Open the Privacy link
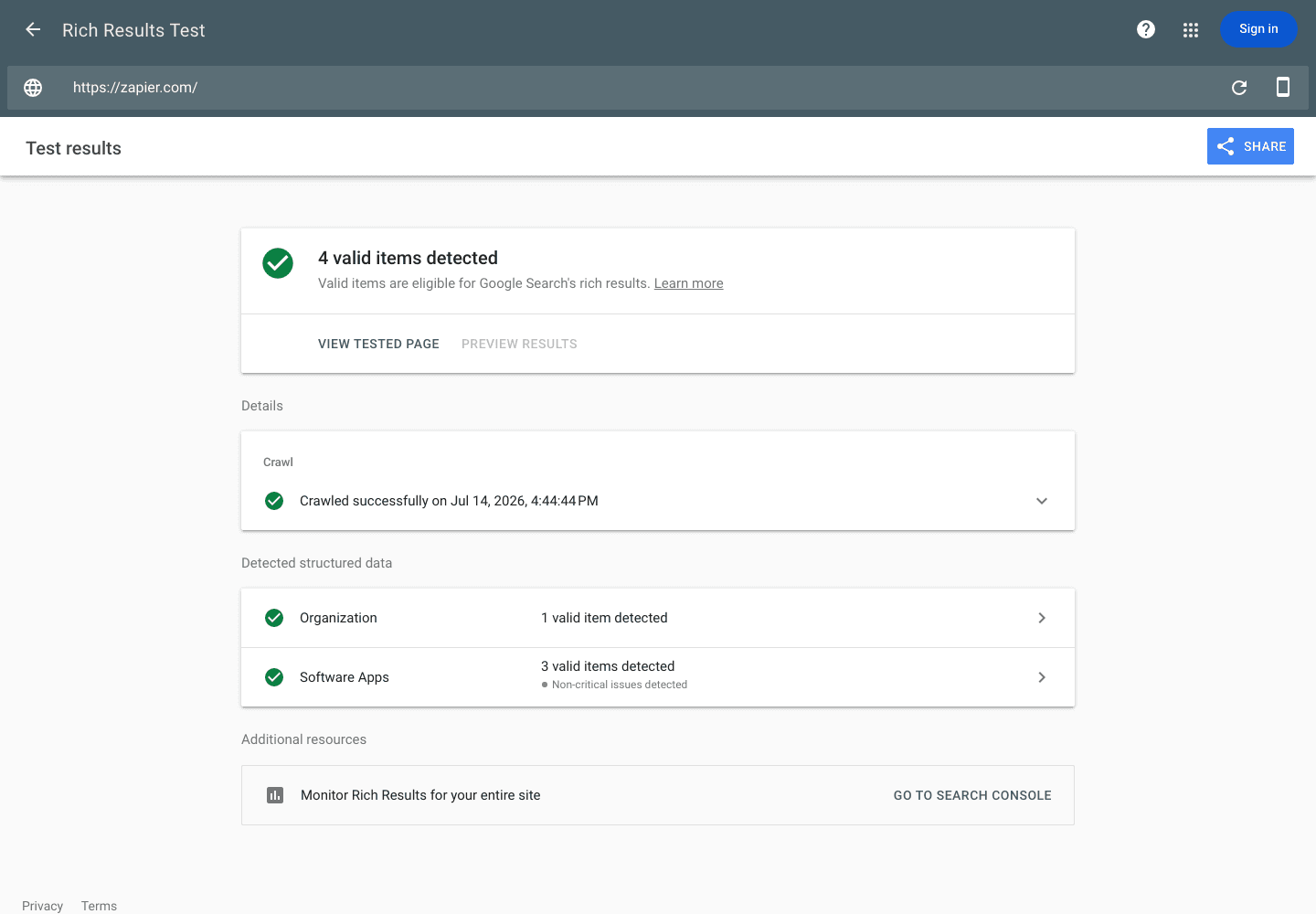This screenshot has height=914, width=1316. click(42, 906)
